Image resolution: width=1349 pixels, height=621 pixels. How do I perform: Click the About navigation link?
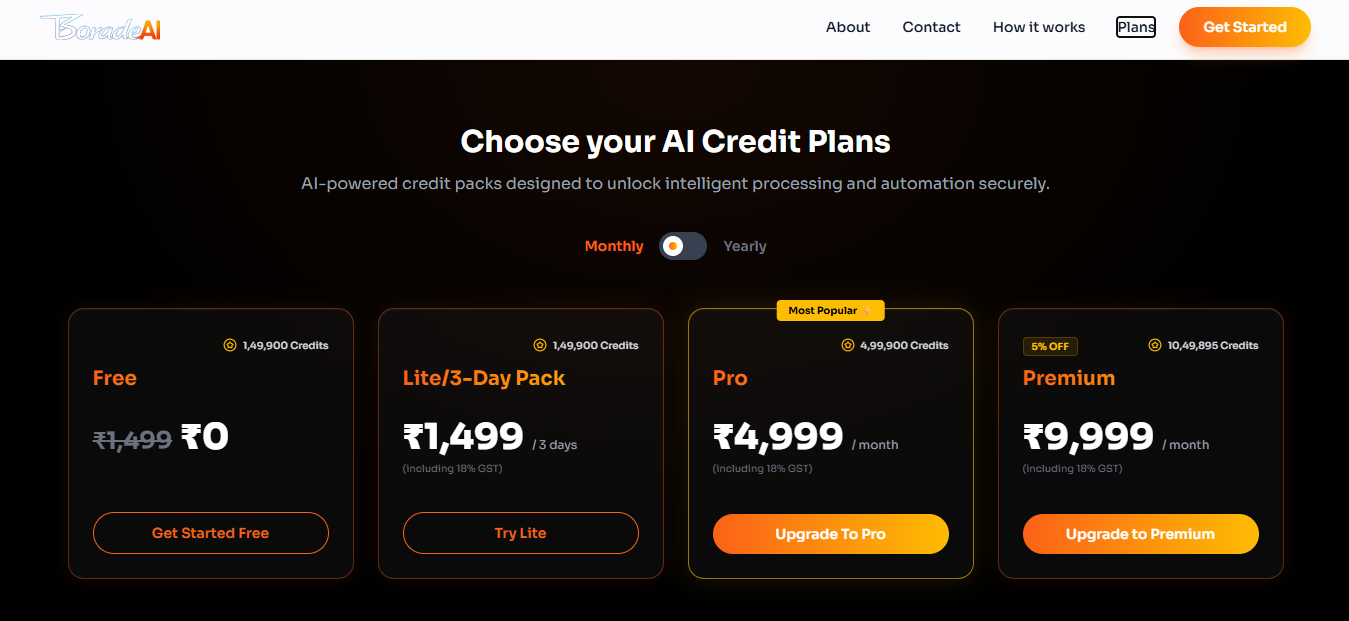(x=847, y=27)
